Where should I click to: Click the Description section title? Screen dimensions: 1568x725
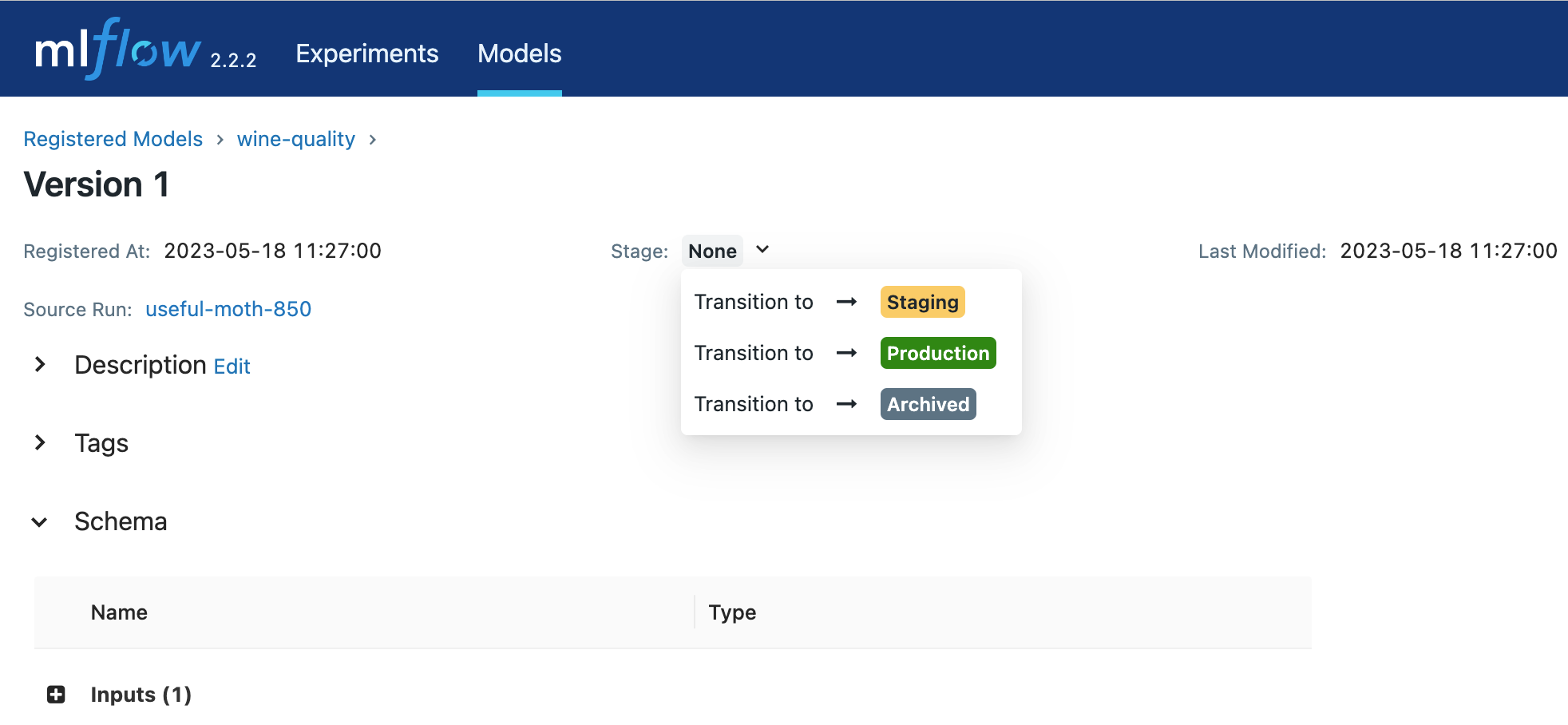point(141,365)
